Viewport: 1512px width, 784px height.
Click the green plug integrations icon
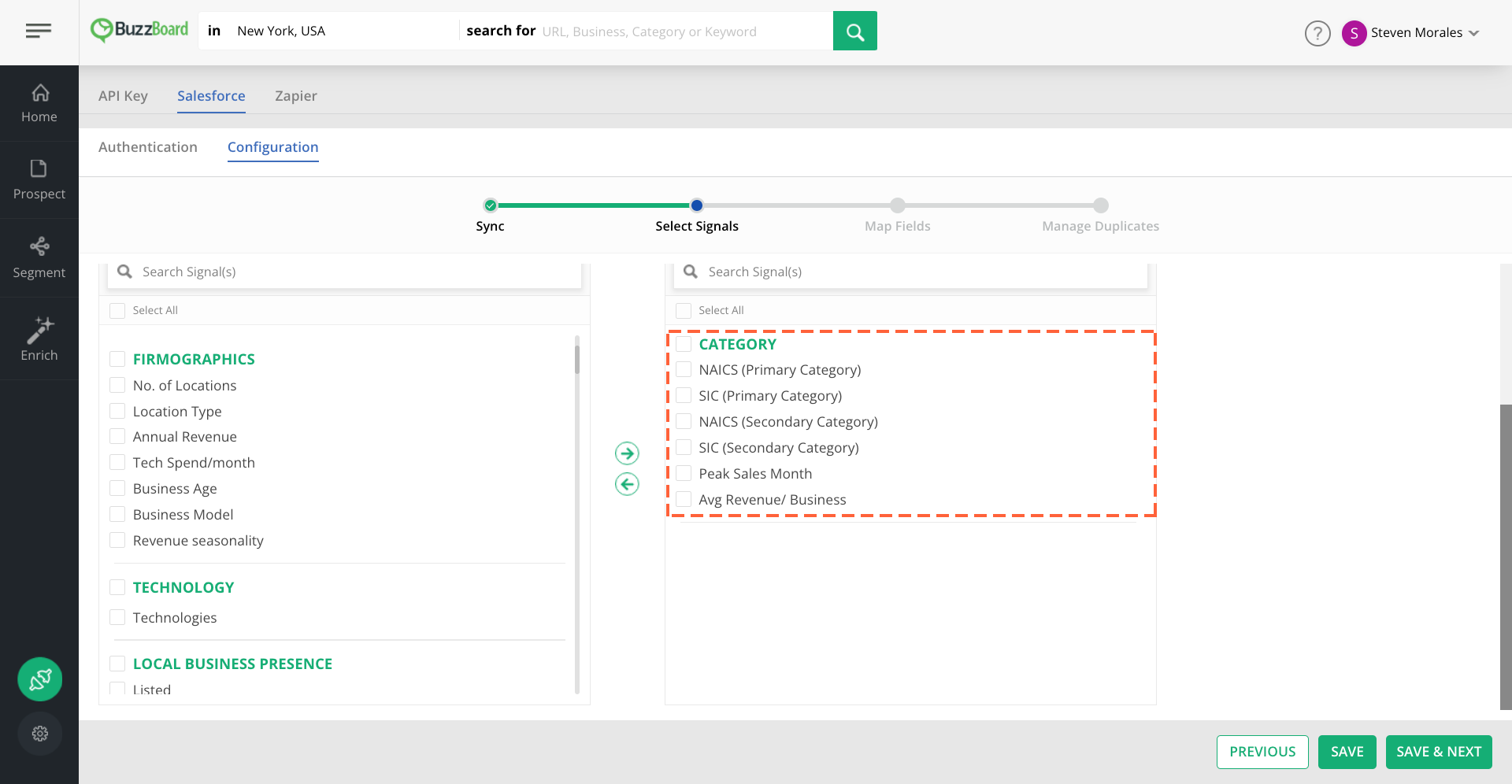(x=40, y=679)
